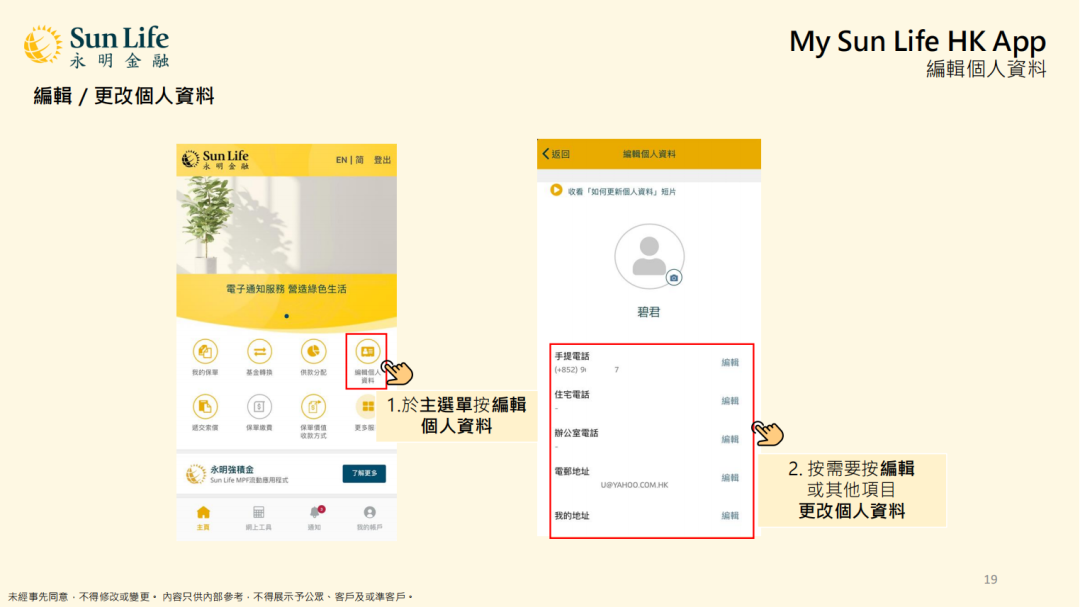Viewport: 1080px width, 607px height.
Task: Click banner 電子通知服務 營造綠色生活
Action: coord(287,289)
